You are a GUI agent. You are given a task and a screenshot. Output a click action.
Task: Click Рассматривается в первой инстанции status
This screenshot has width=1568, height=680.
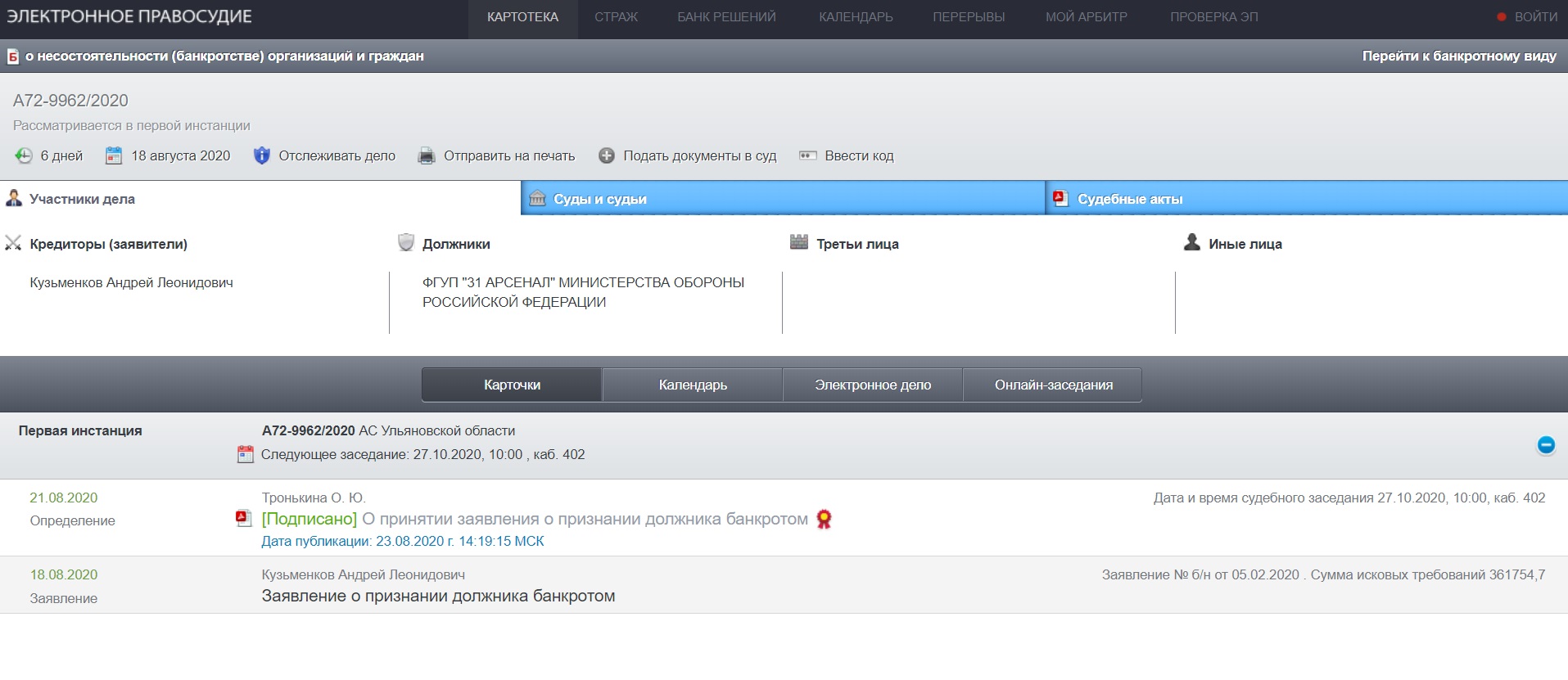coord(131,125)
